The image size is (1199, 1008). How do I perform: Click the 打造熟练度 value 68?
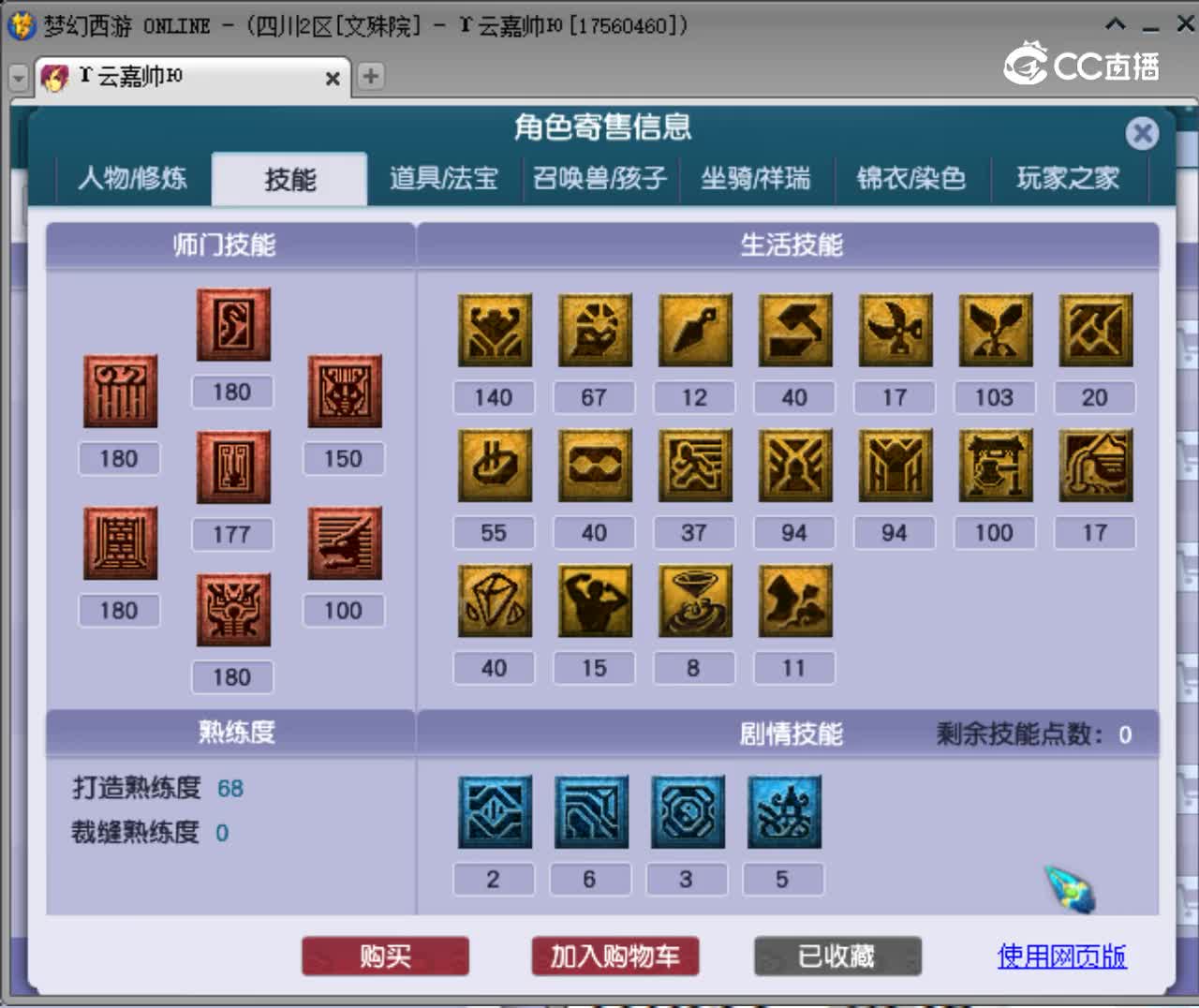coord(230,789)
